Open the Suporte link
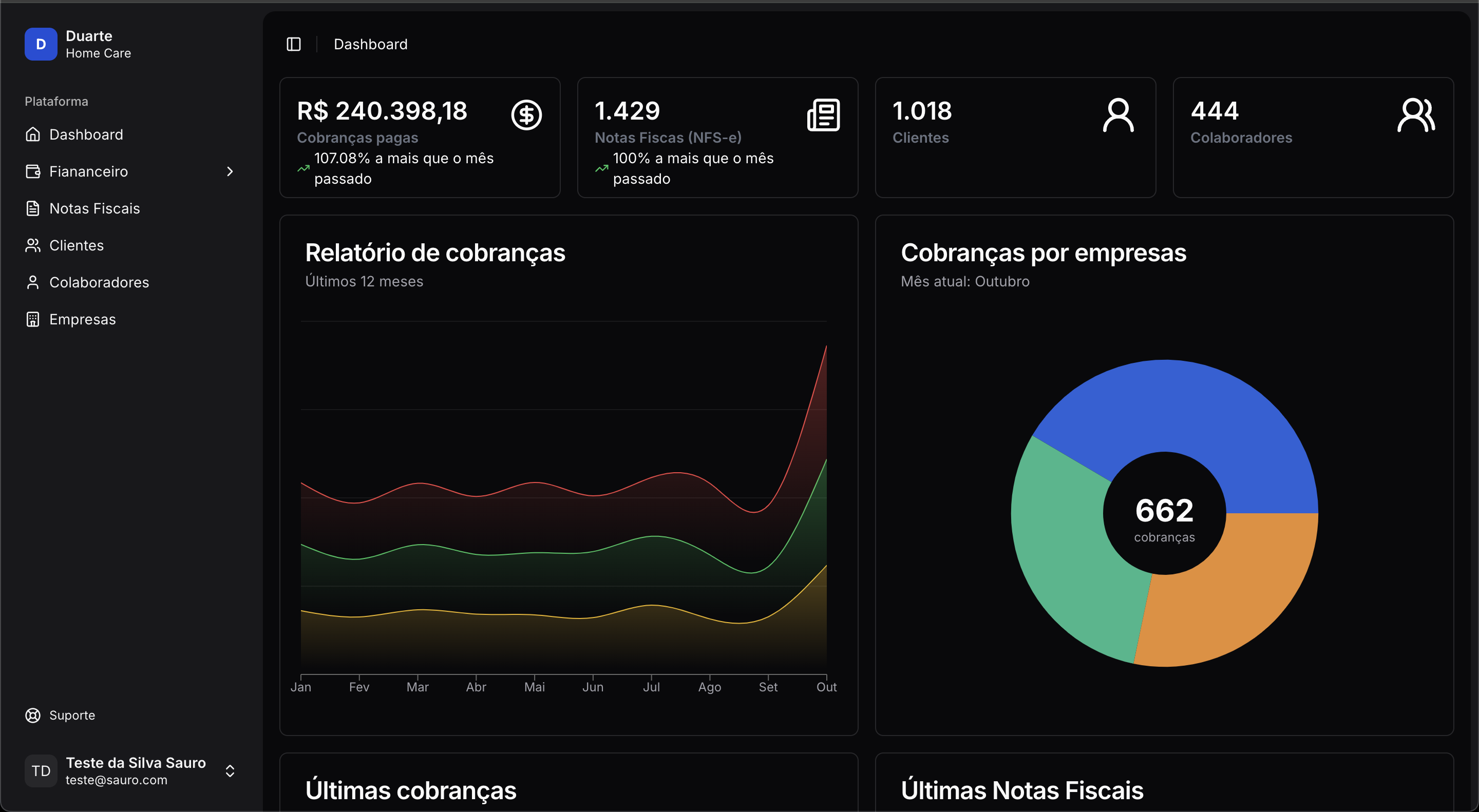The image size is (1479, 812). [131, 715]
